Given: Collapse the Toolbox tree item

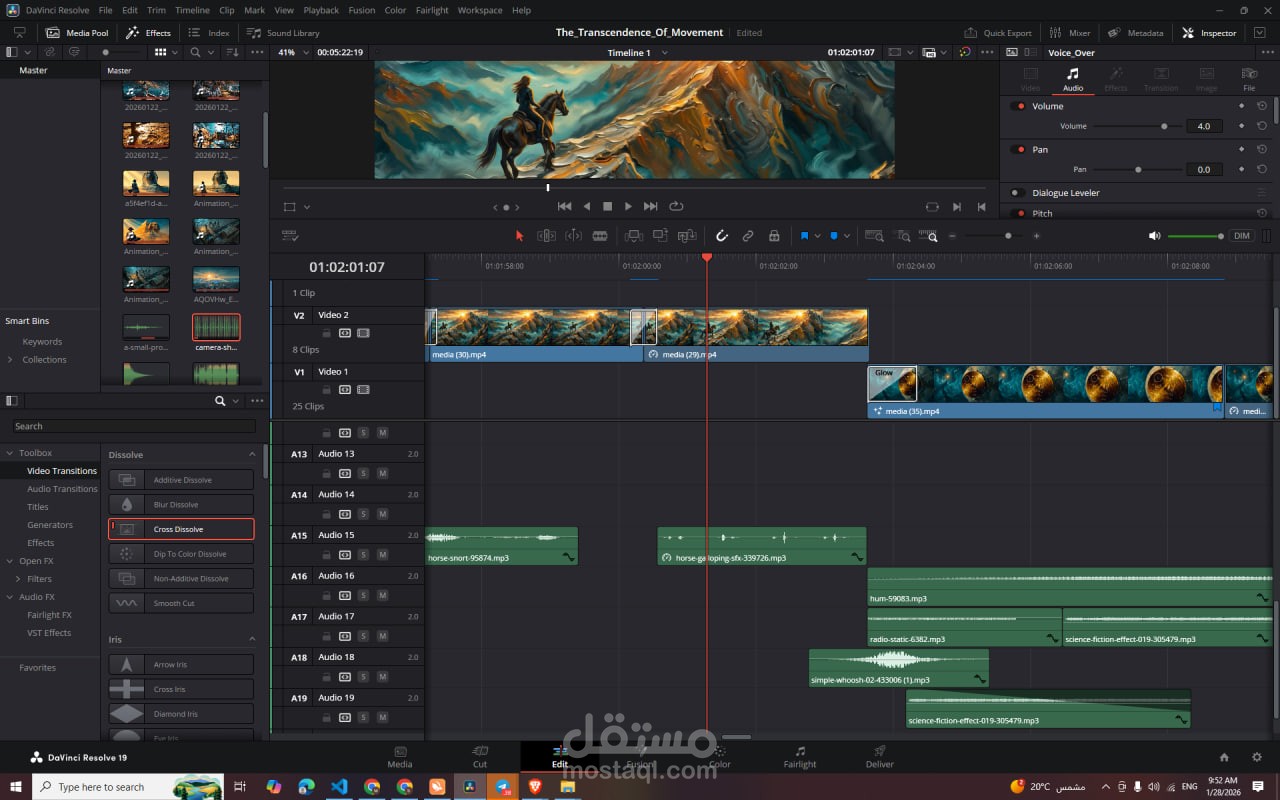Looking at the screenshot, I should click(x=11, y=453).
